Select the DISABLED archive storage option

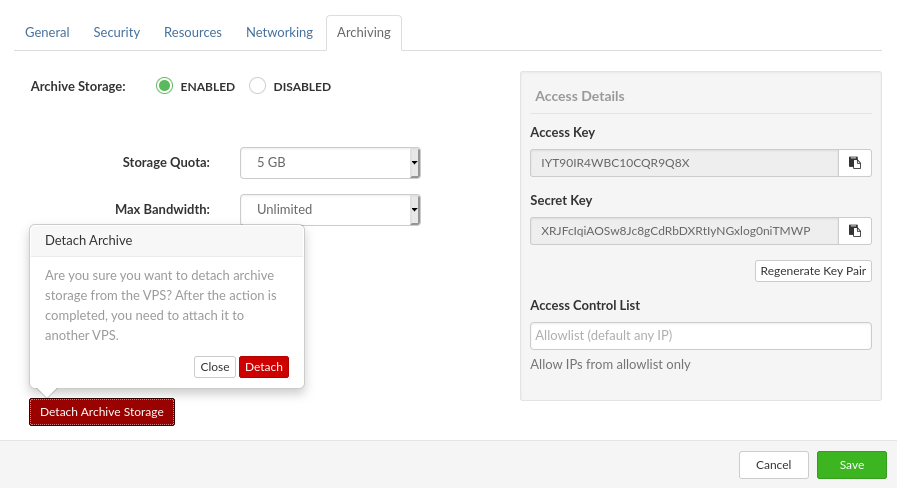pos(257,86)
